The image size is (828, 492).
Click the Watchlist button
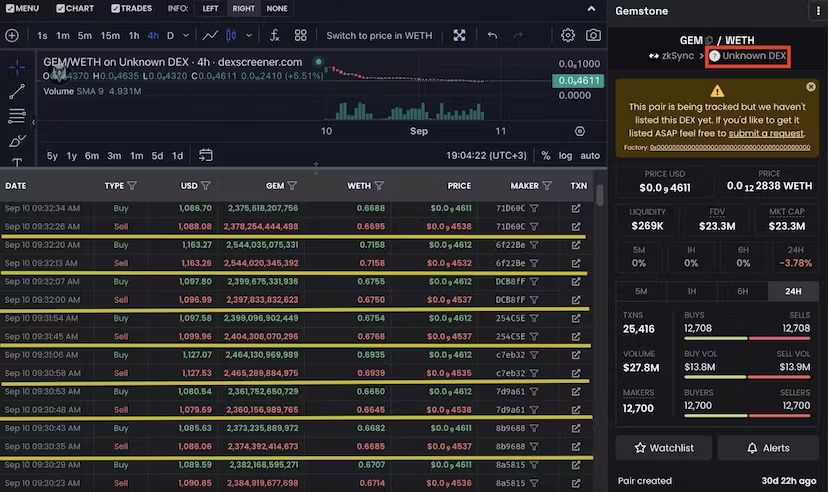[x=662, y=448]
